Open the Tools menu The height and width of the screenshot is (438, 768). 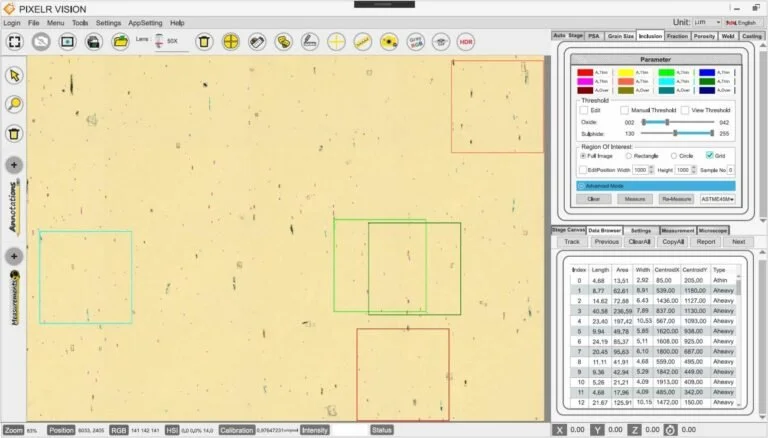(x=80, y=23)
